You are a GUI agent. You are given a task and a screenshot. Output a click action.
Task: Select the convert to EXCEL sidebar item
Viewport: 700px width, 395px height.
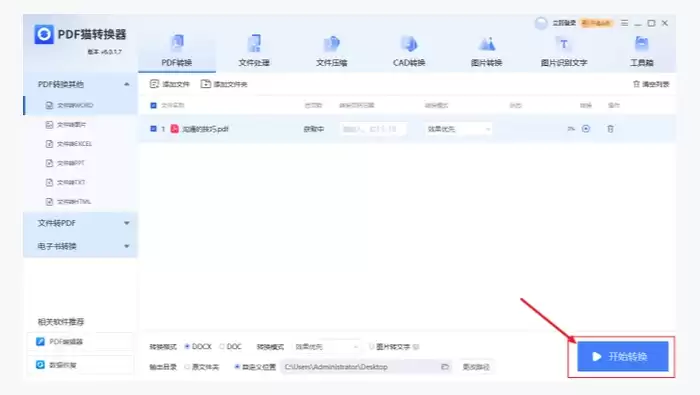[x=80, y=144]
